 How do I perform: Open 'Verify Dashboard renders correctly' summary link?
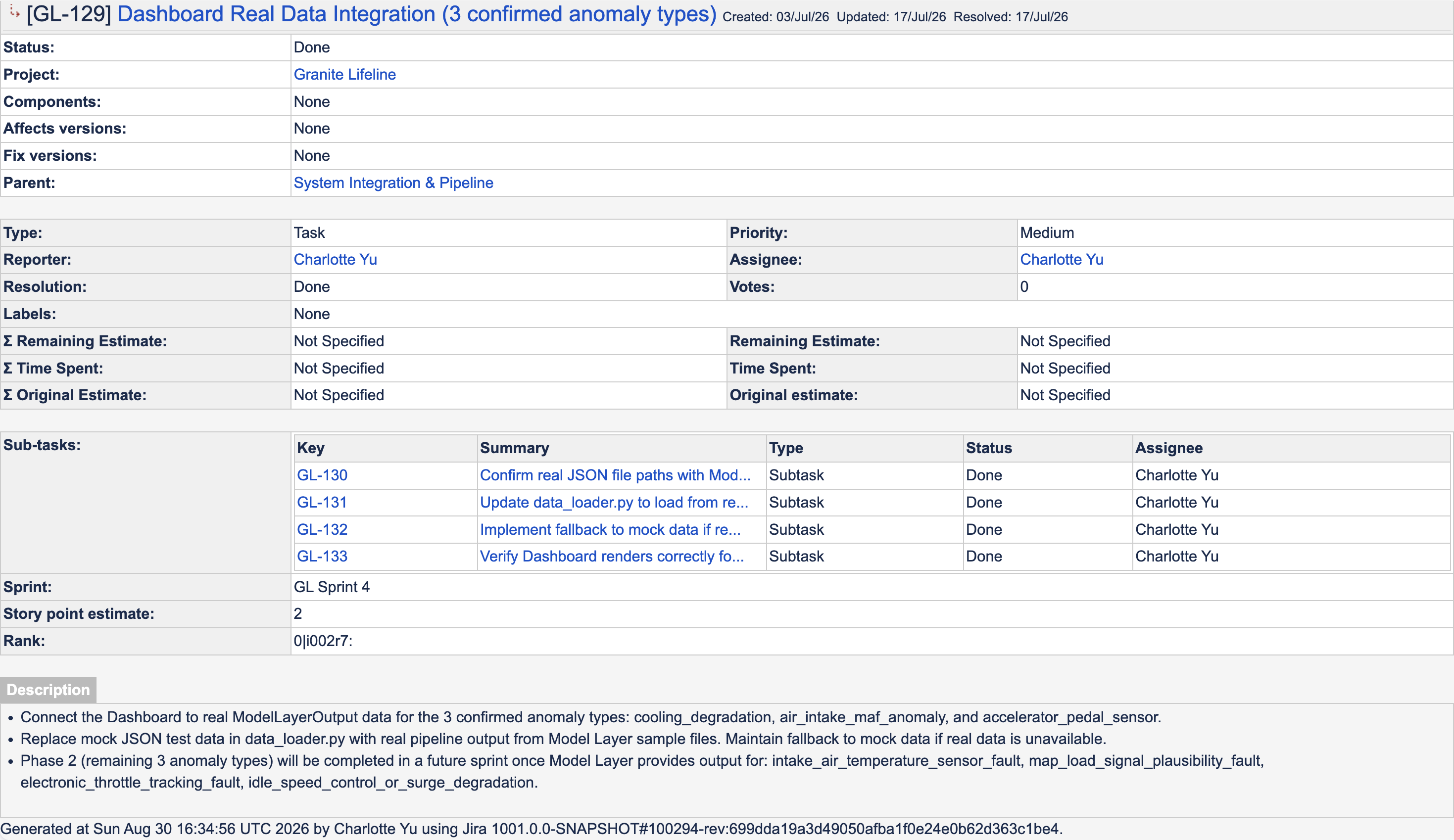[612, 556]
